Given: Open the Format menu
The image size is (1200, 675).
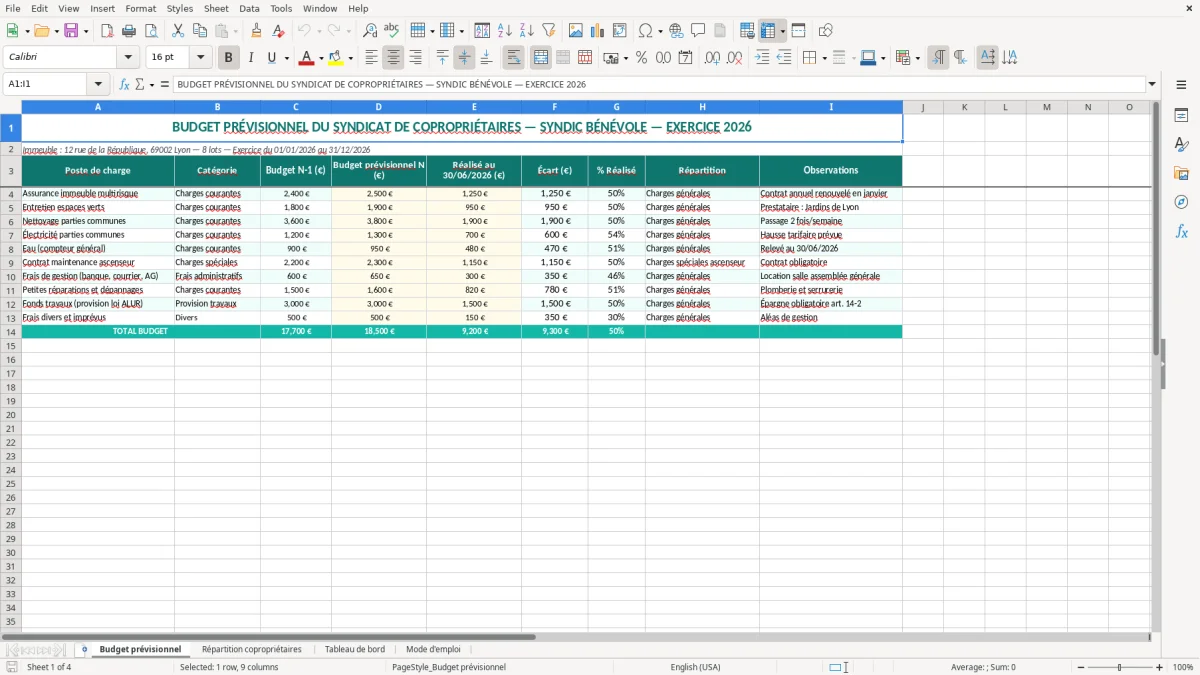Looking at the screenshot, I should pos(140,8).
